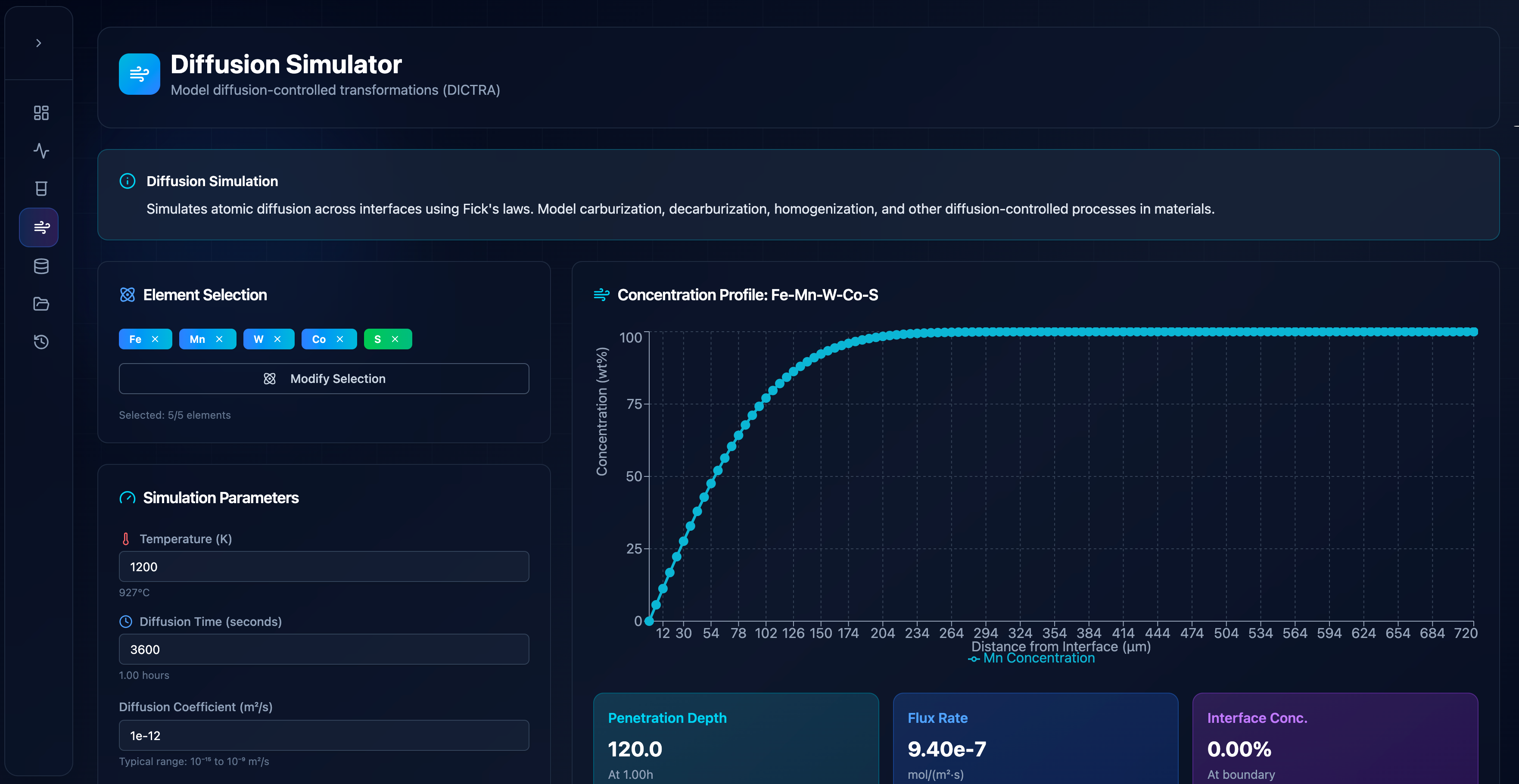Image resolution: width=1519 pixels, height=784 pixels.
Task: Click the Modify Selection button
Action: coord(324,379)
